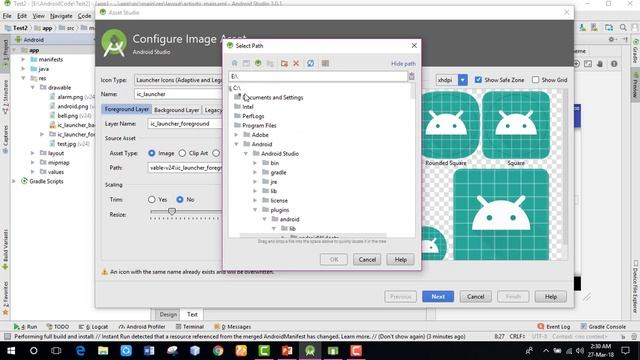Click the Name field containing ic_launcher
The height and width of the screenshot is (360, 640).
179,94
